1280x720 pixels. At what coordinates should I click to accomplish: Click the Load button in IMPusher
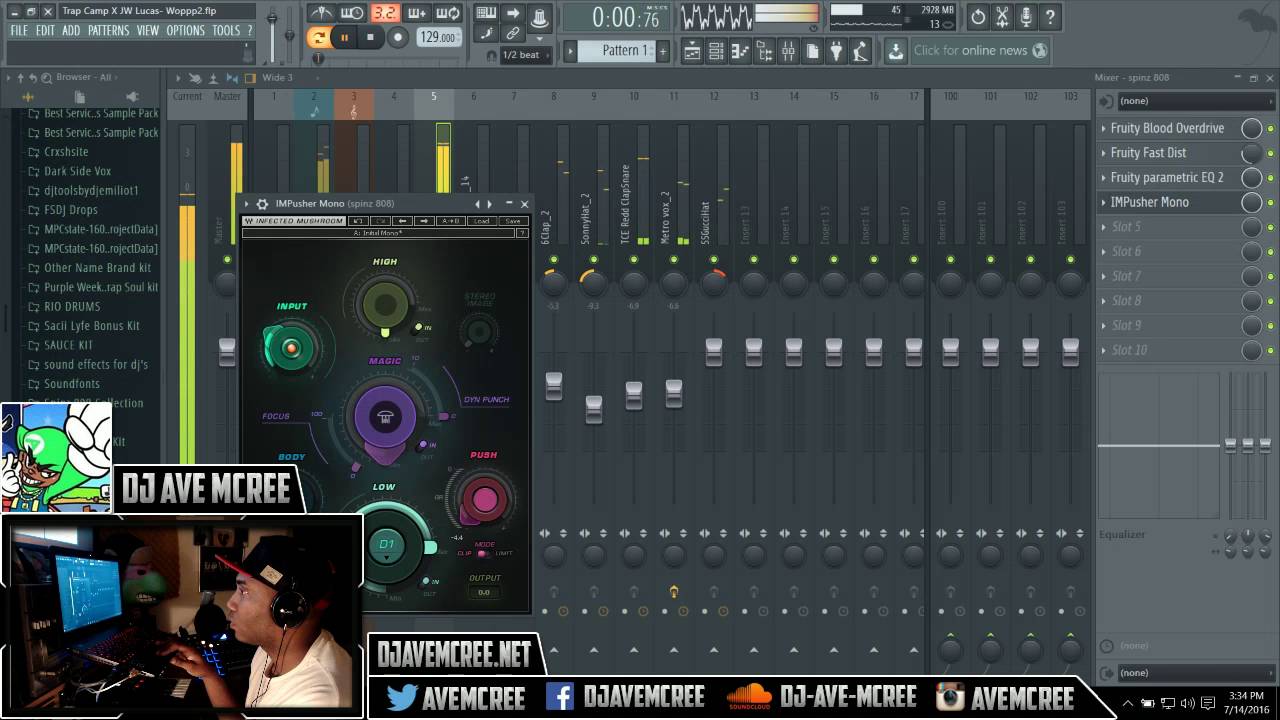pyautogui.click(x=482, y=221)
